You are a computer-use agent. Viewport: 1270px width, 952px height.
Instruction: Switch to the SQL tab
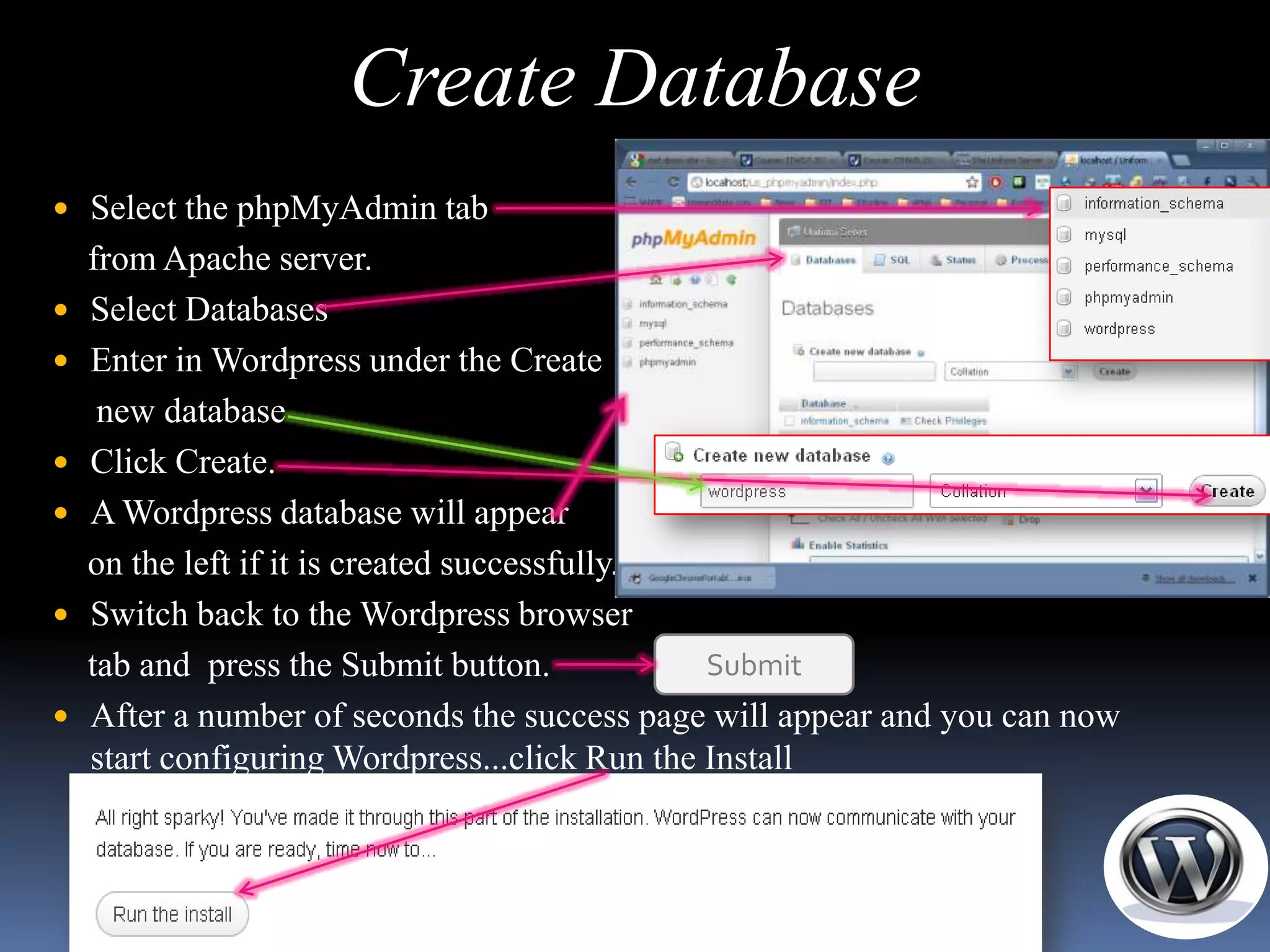pyautogui.click(x=892, y=260)
